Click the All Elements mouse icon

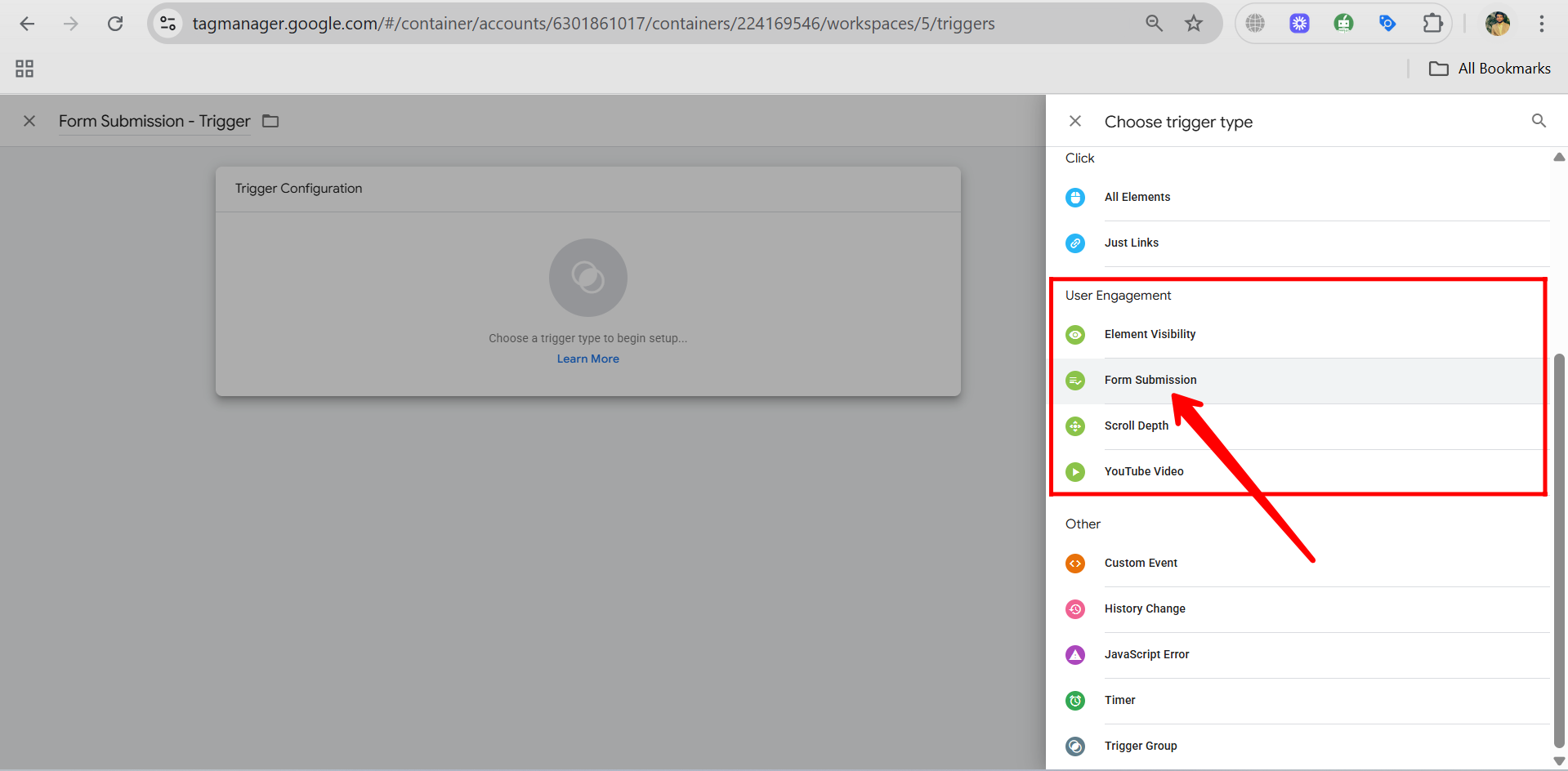(1075, 197)
